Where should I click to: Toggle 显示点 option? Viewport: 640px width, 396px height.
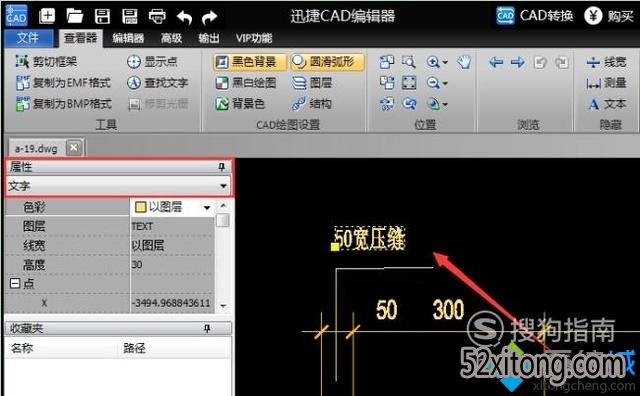click(x=152, y=62)
